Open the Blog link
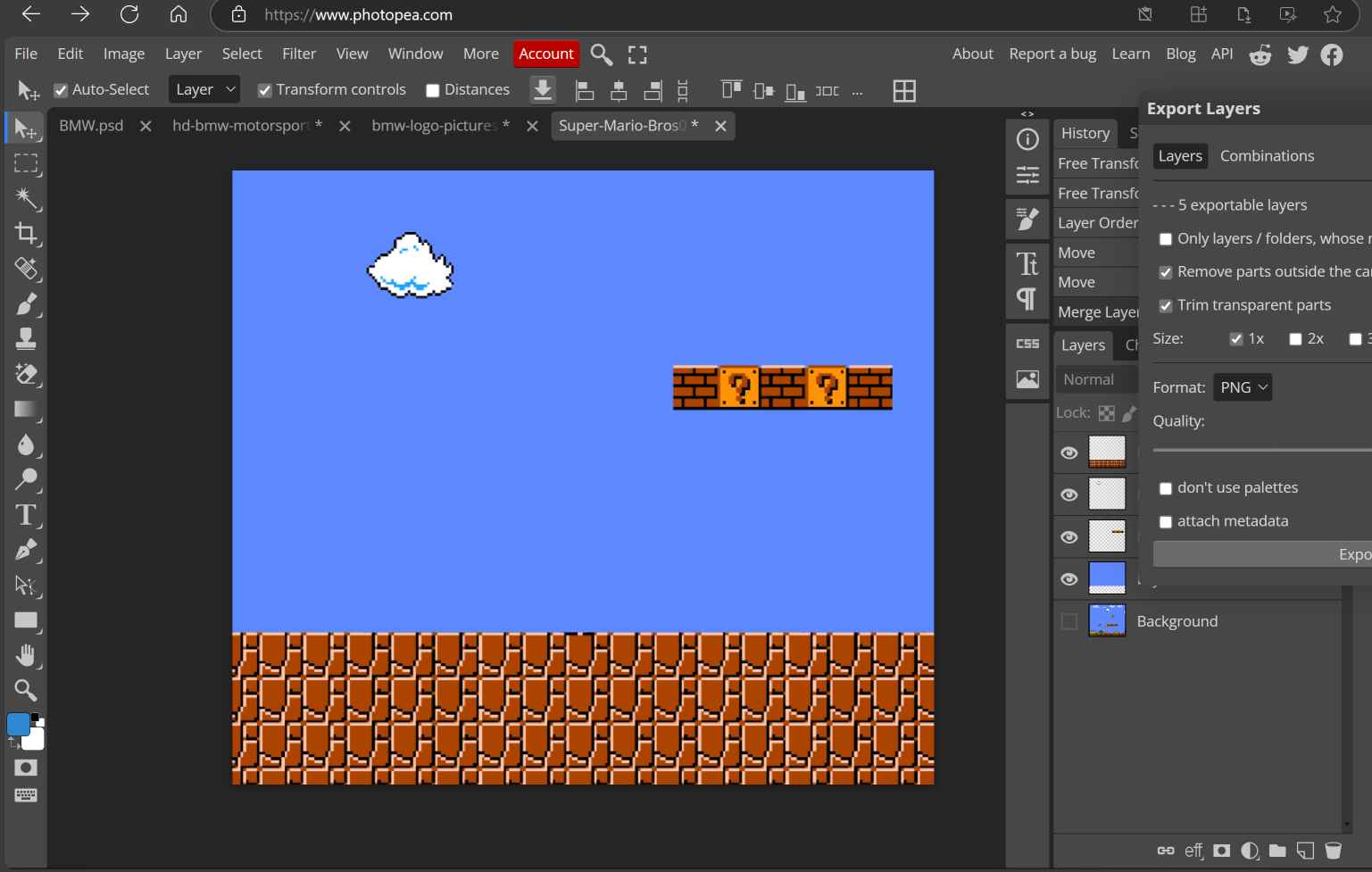This screenshot has width=1372, height=872. click(x=1180, y=54)
